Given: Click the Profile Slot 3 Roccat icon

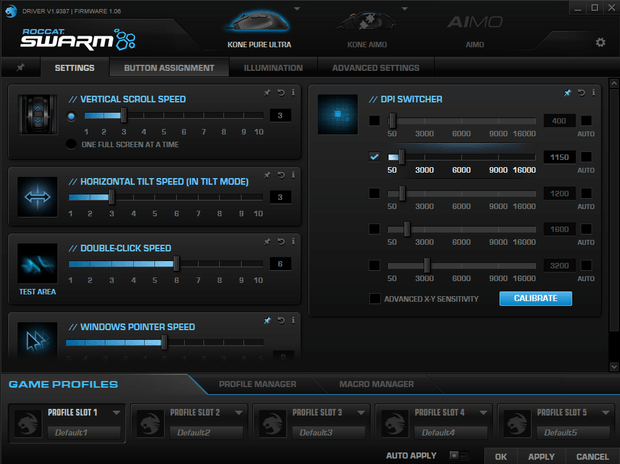Looking at the screenshot, I should point(272,423).
